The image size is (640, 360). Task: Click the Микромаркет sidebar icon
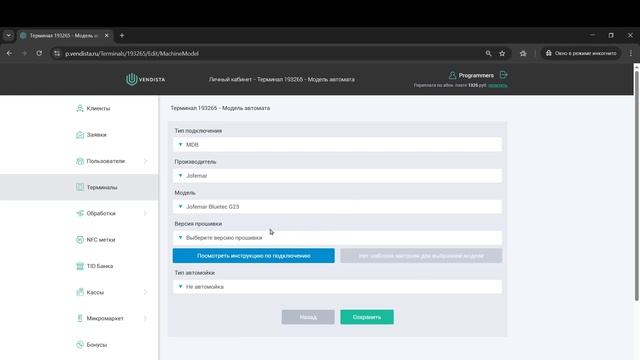tap(80, 318)
